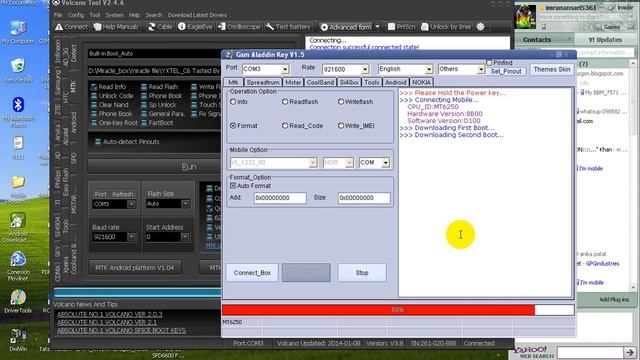Click the Set_Pinout button

click(506, 71)
